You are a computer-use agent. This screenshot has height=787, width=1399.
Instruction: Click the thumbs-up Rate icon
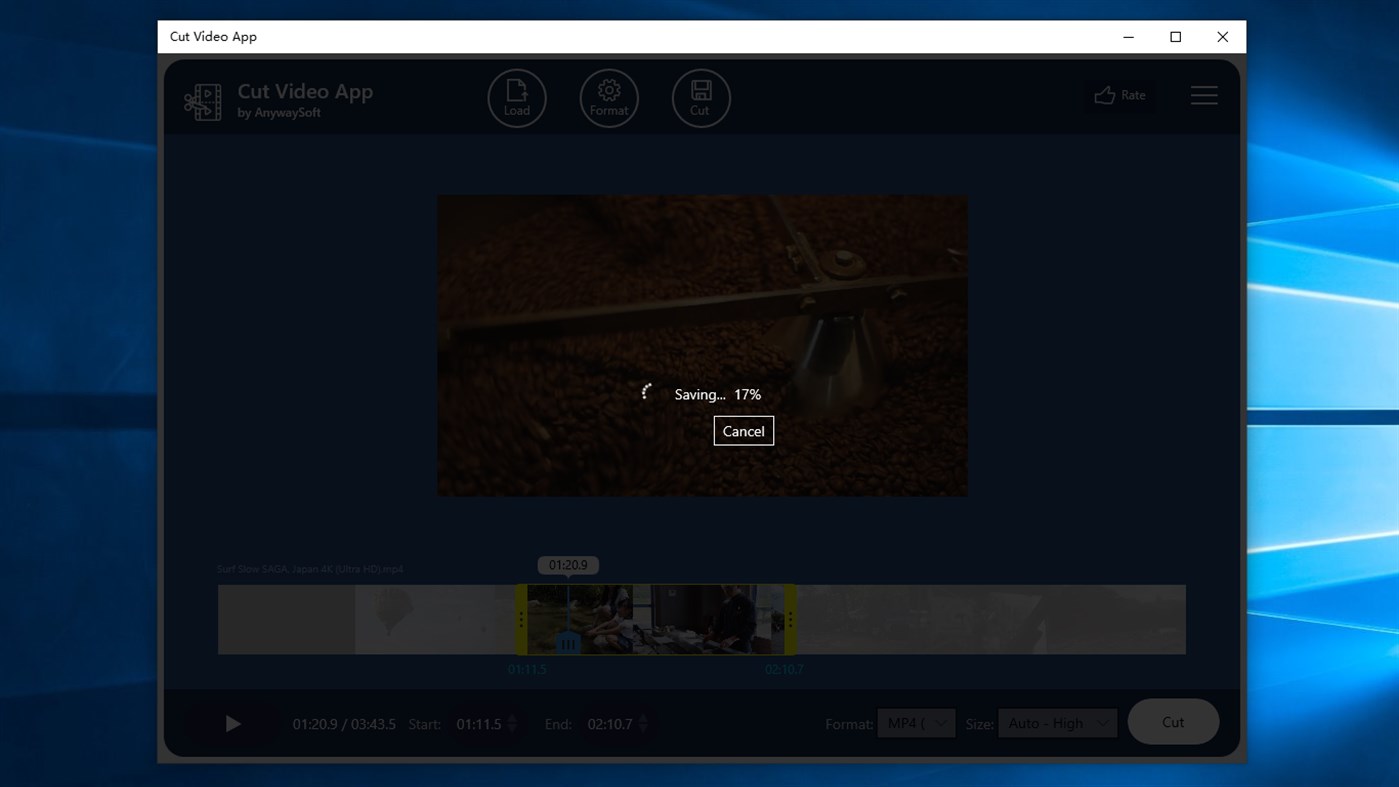click(x=1104, y=94)
